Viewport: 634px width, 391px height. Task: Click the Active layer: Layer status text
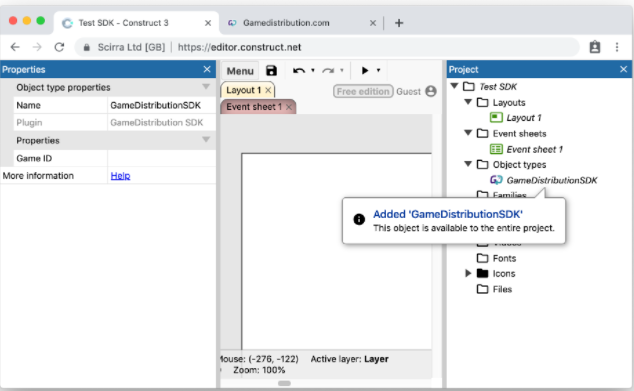pyautogui.click(x=349, y=359)
